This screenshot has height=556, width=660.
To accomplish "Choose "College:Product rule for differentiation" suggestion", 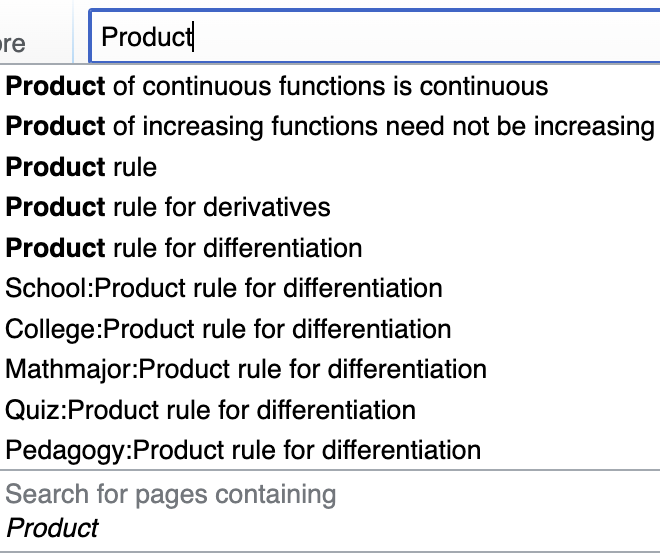I will pos(228,329).
